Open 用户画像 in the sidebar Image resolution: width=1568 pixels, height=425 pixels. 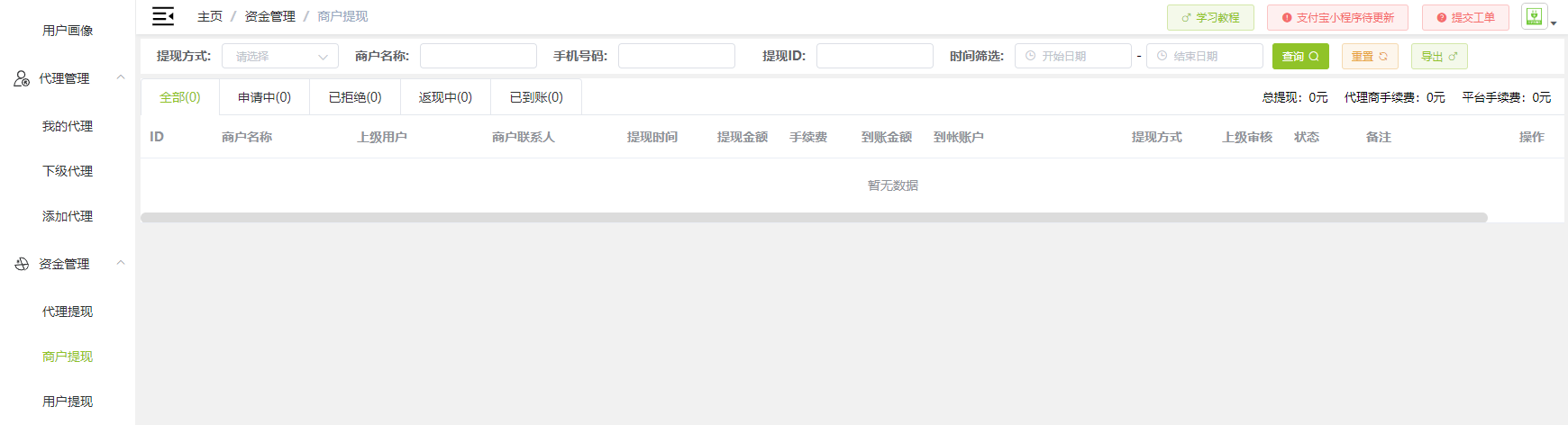[x=68, y=31]
